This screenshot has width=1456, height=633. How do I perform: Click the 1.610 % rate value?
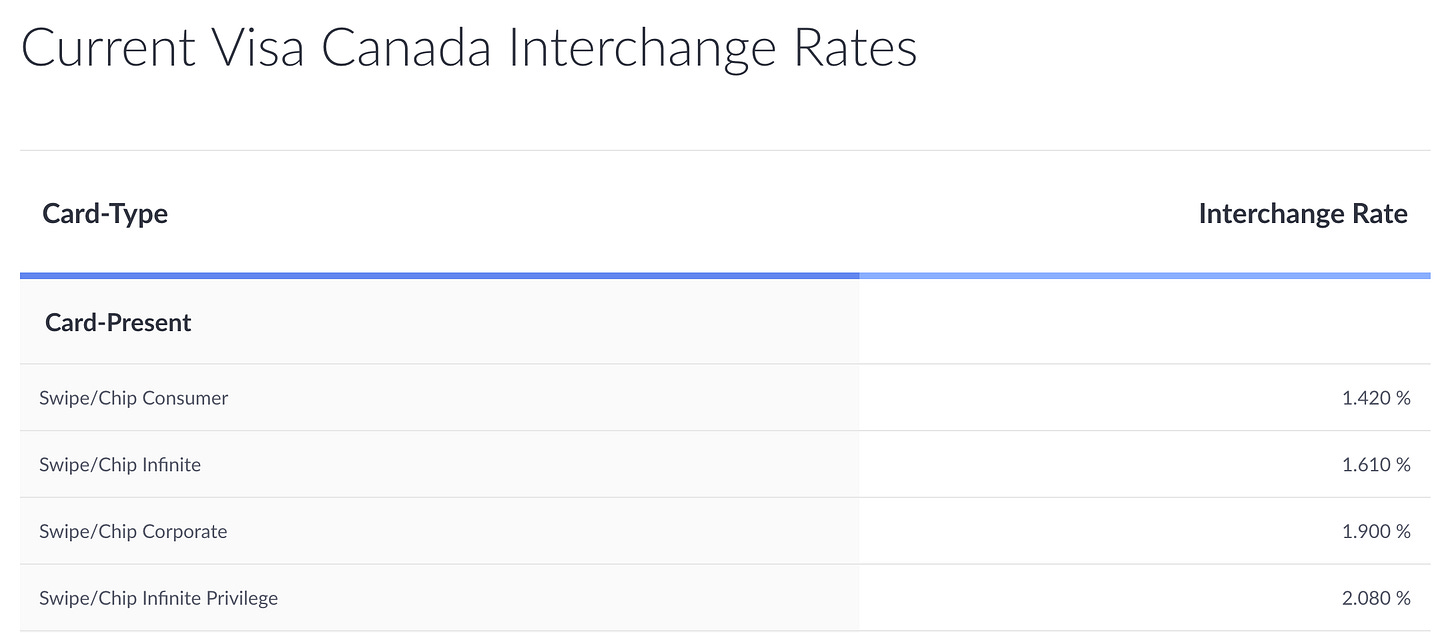(x=1376, y=465)
